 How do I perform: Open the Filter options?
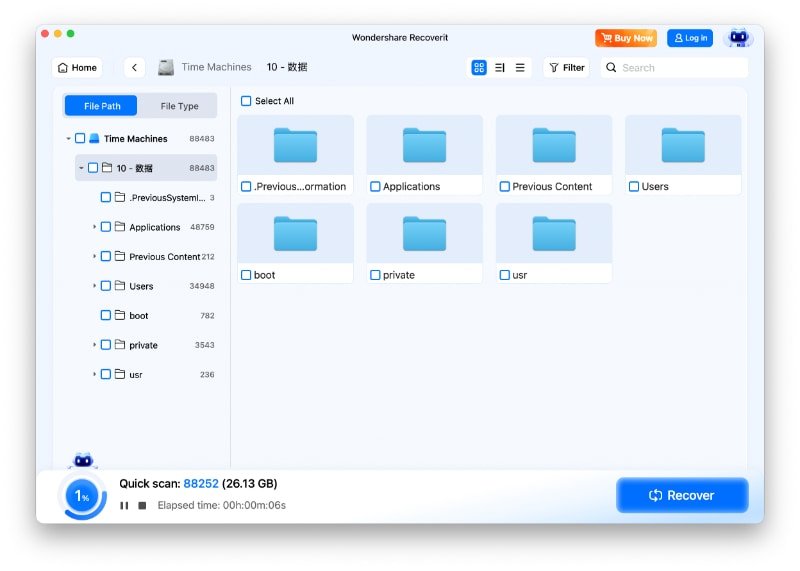[566, 67]
